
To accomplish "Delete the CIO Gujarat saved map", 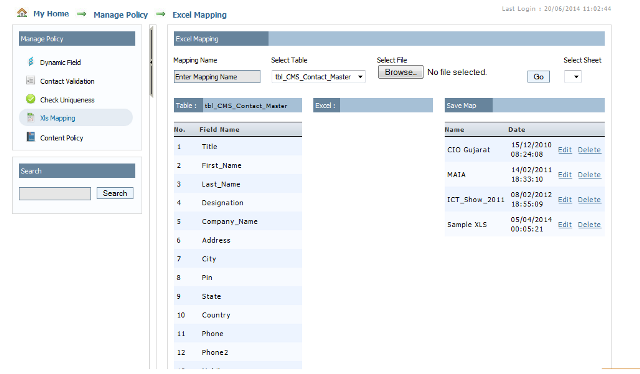I will [x=589, y=150].
